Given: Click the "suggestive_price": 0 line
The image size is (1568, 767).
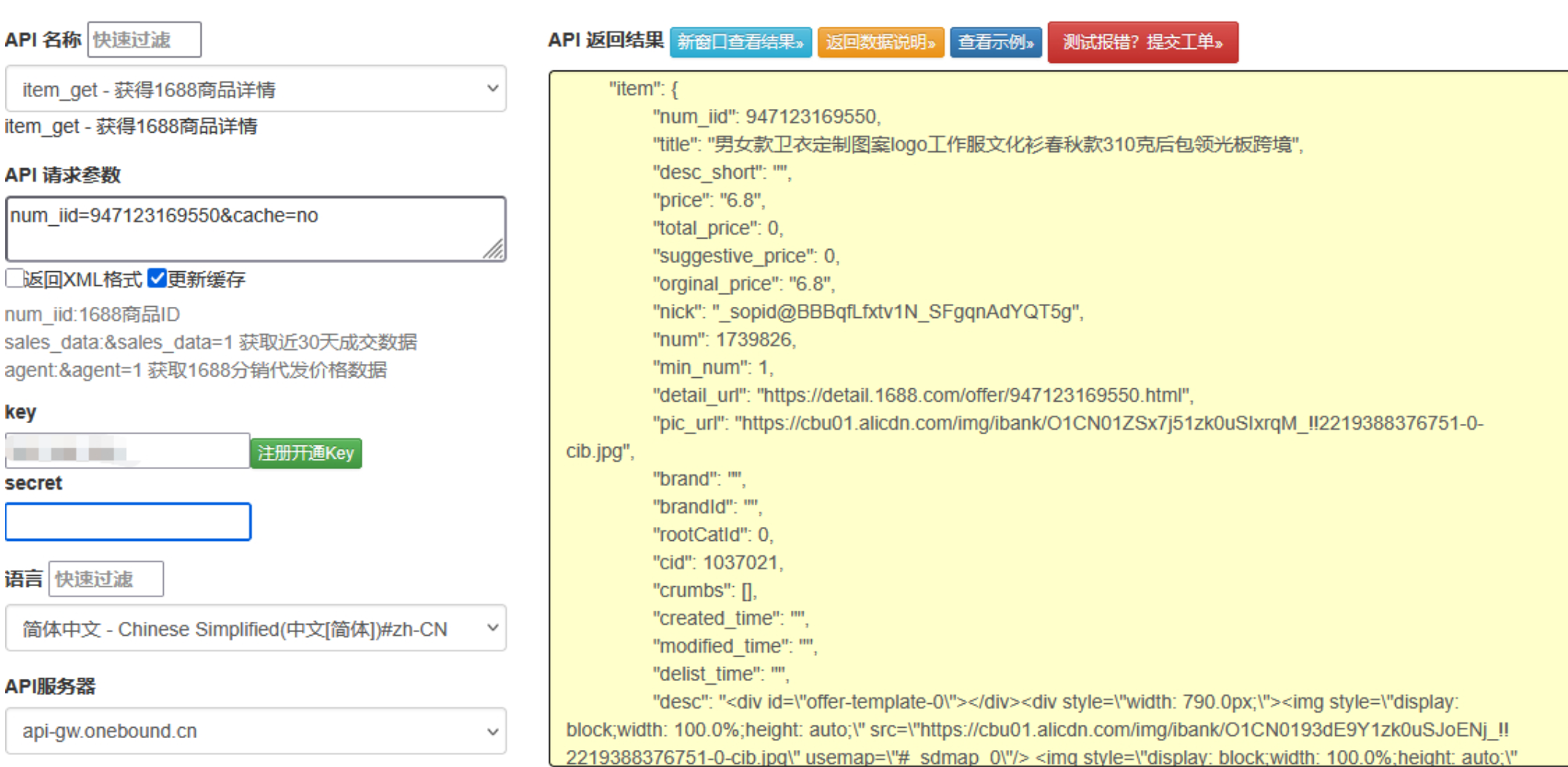Looking at the screenshot, I should pos(746,256).
